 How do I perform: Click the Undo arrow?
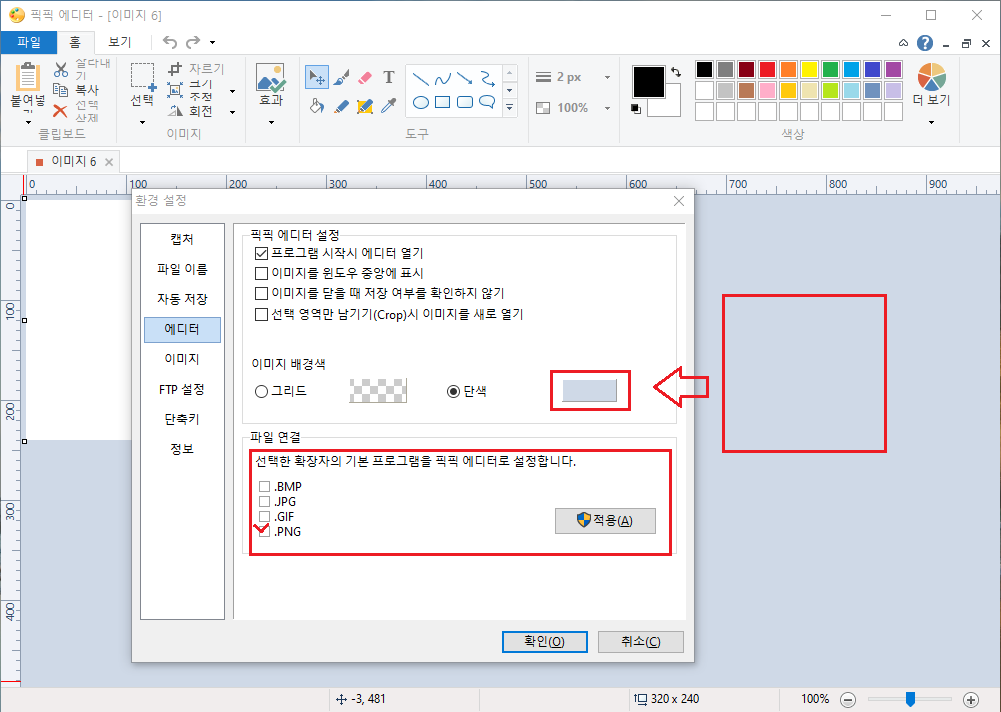coord(170,42)
